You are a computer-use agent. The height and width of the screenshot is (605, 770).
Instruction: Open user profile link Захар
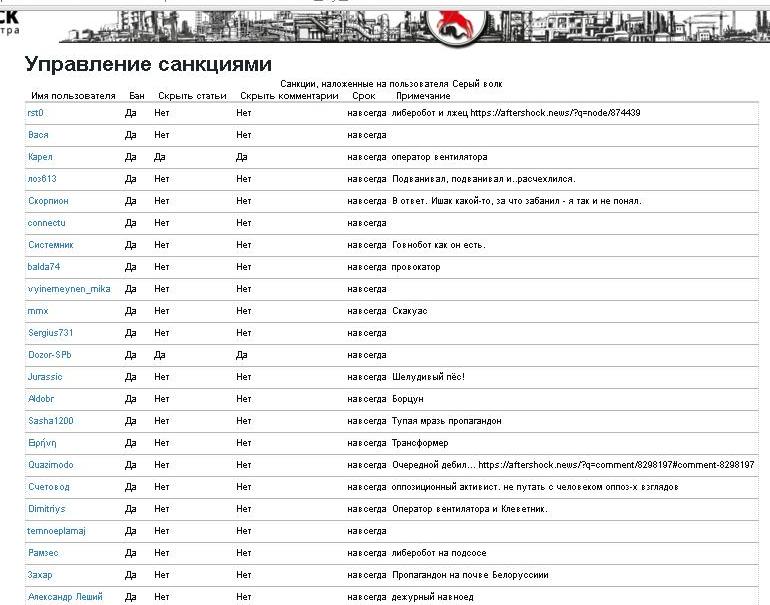(40, 575)
